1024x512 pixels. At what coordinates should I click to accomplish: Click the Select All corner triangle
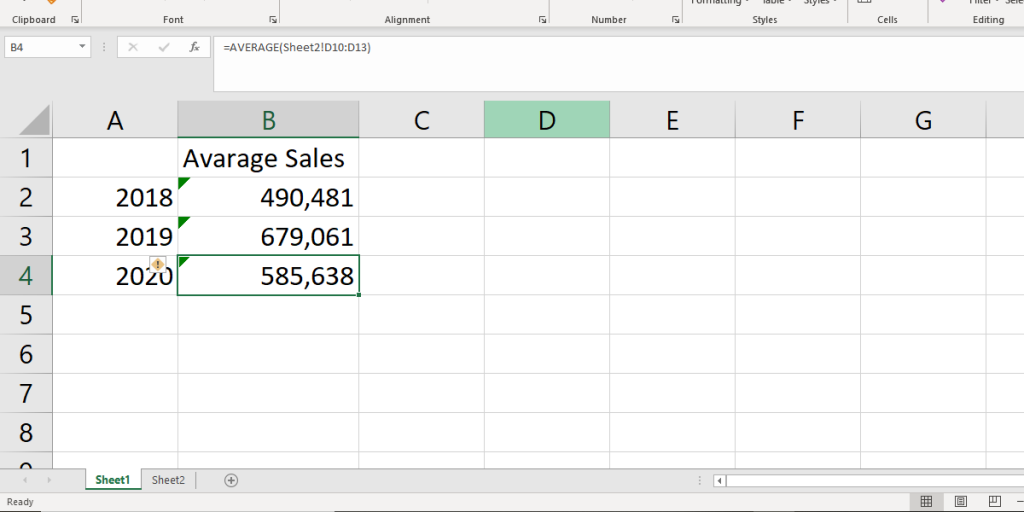pyautogui.click(x=35, y=120)
